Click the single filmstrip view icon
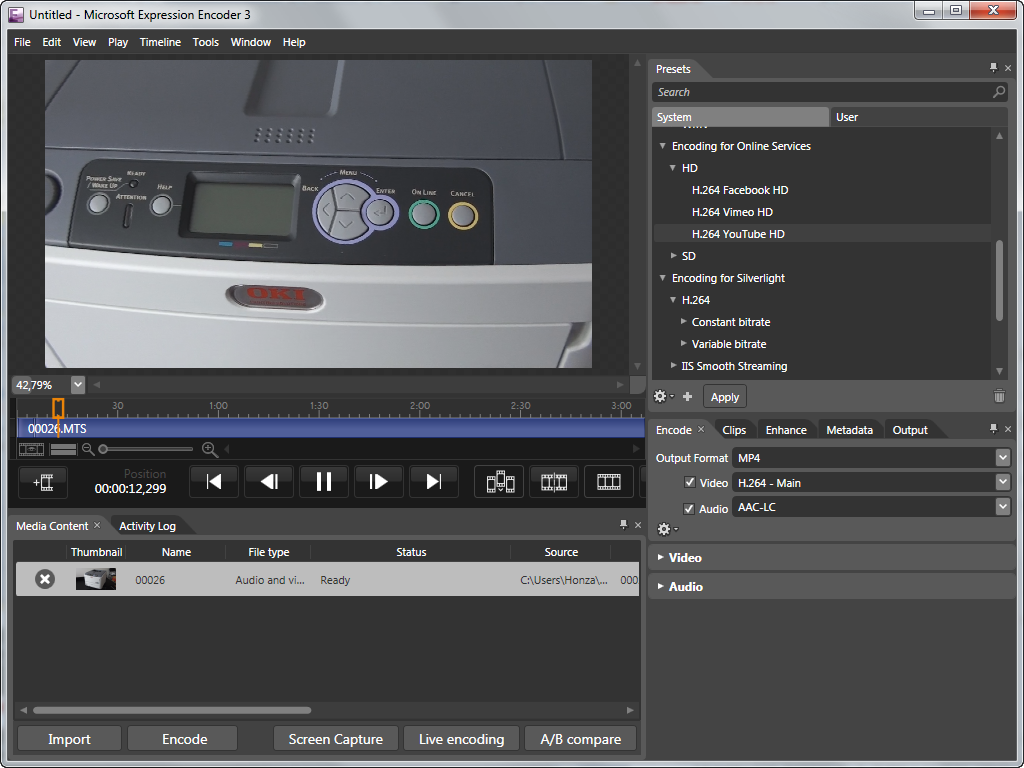Image resolution: width=1024 pixels, height=768 pixels. 609,482
